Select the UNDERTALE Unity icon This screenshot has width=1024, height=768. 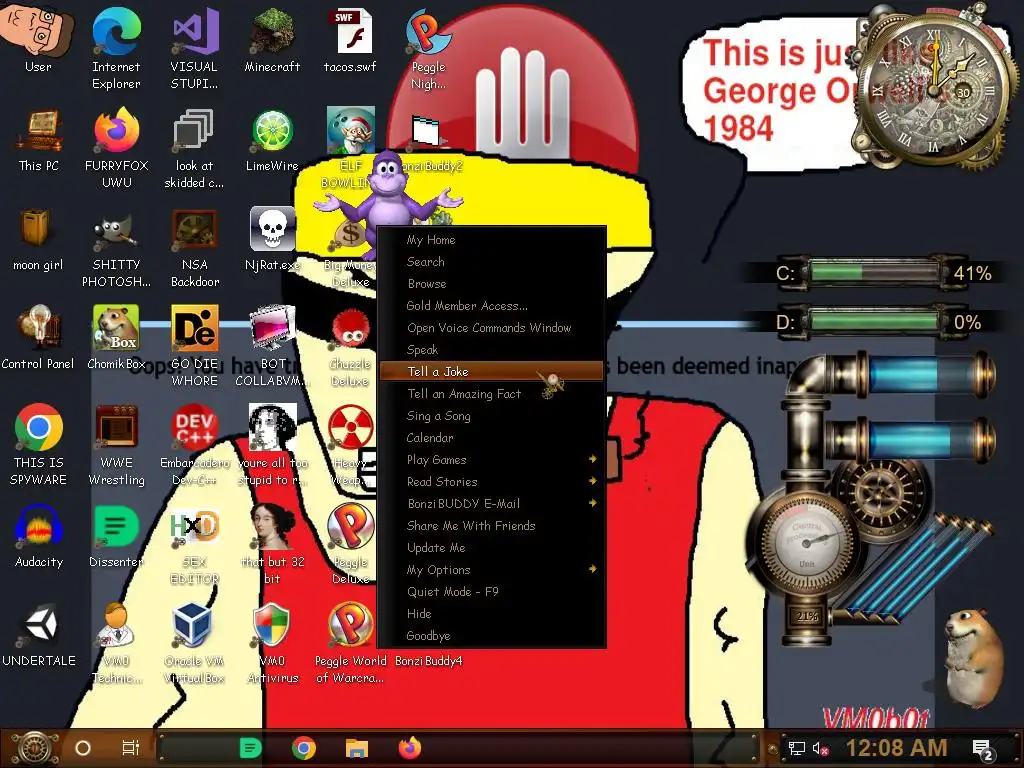tap(39, 636)
